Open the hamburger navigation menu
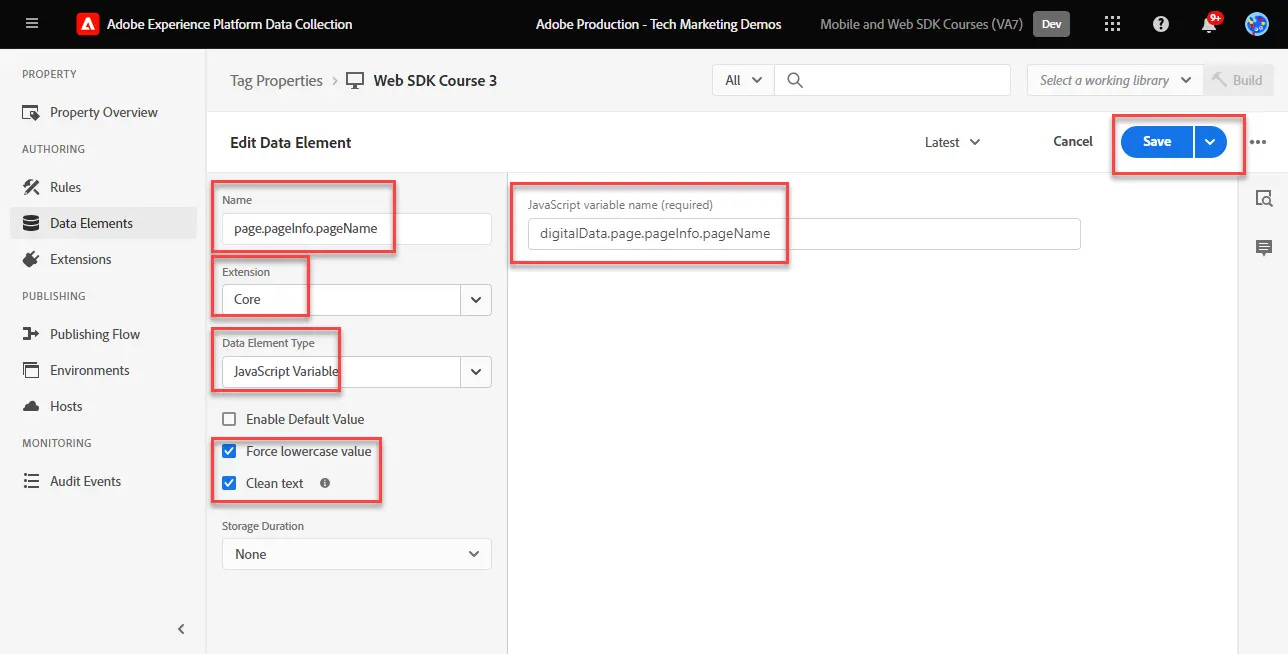Screen dimensions: 1288x654 [x=32, y=24]
